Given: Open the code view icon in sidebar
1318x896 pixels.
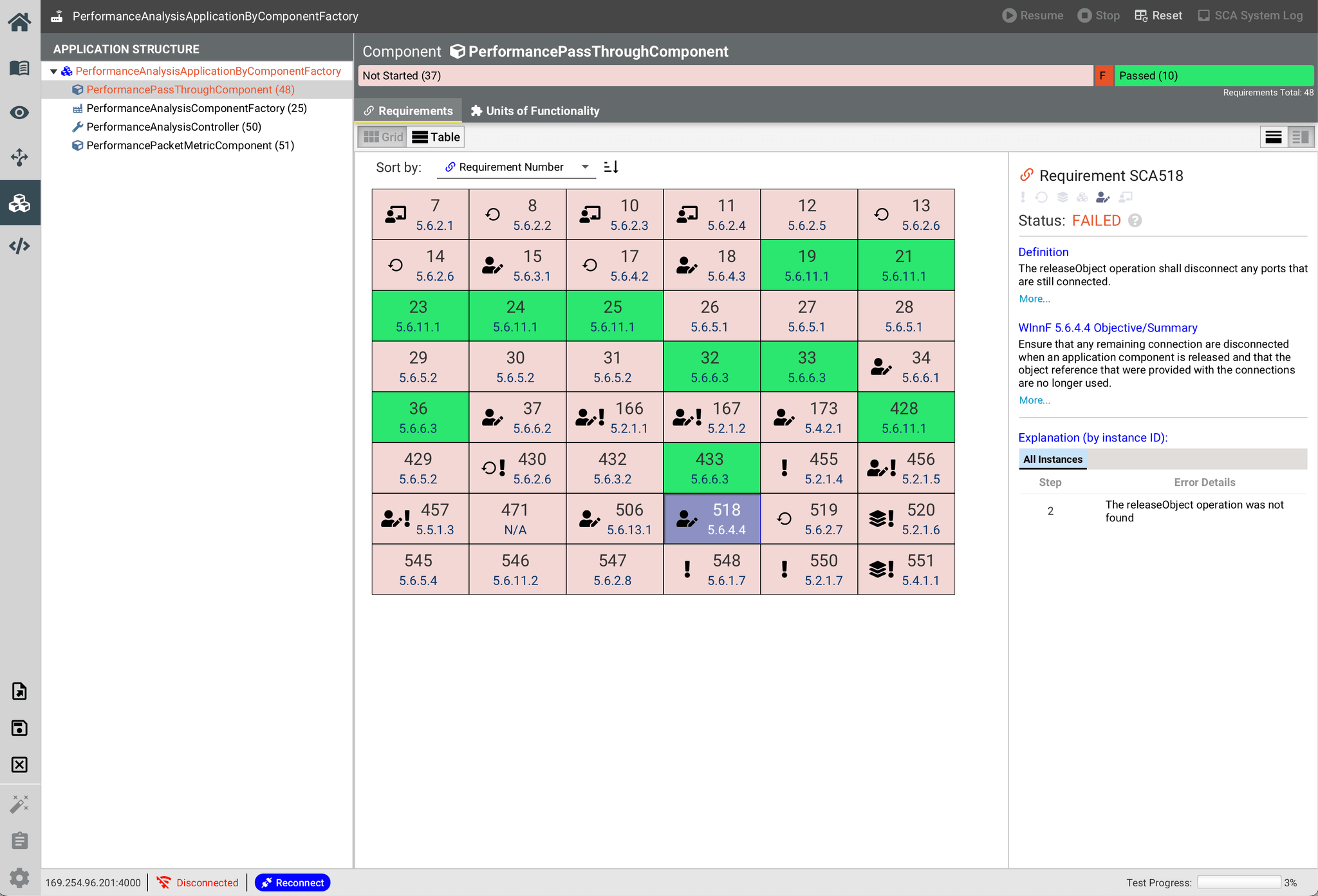Looking at the screenshot, I should [x=20, y=245].
